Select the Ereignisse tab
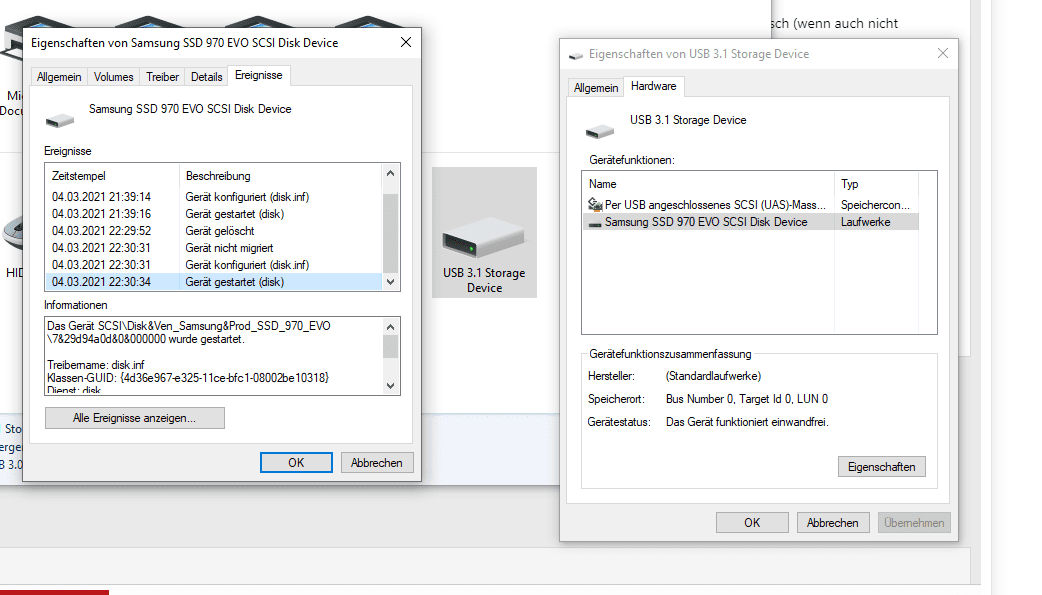 259,75
